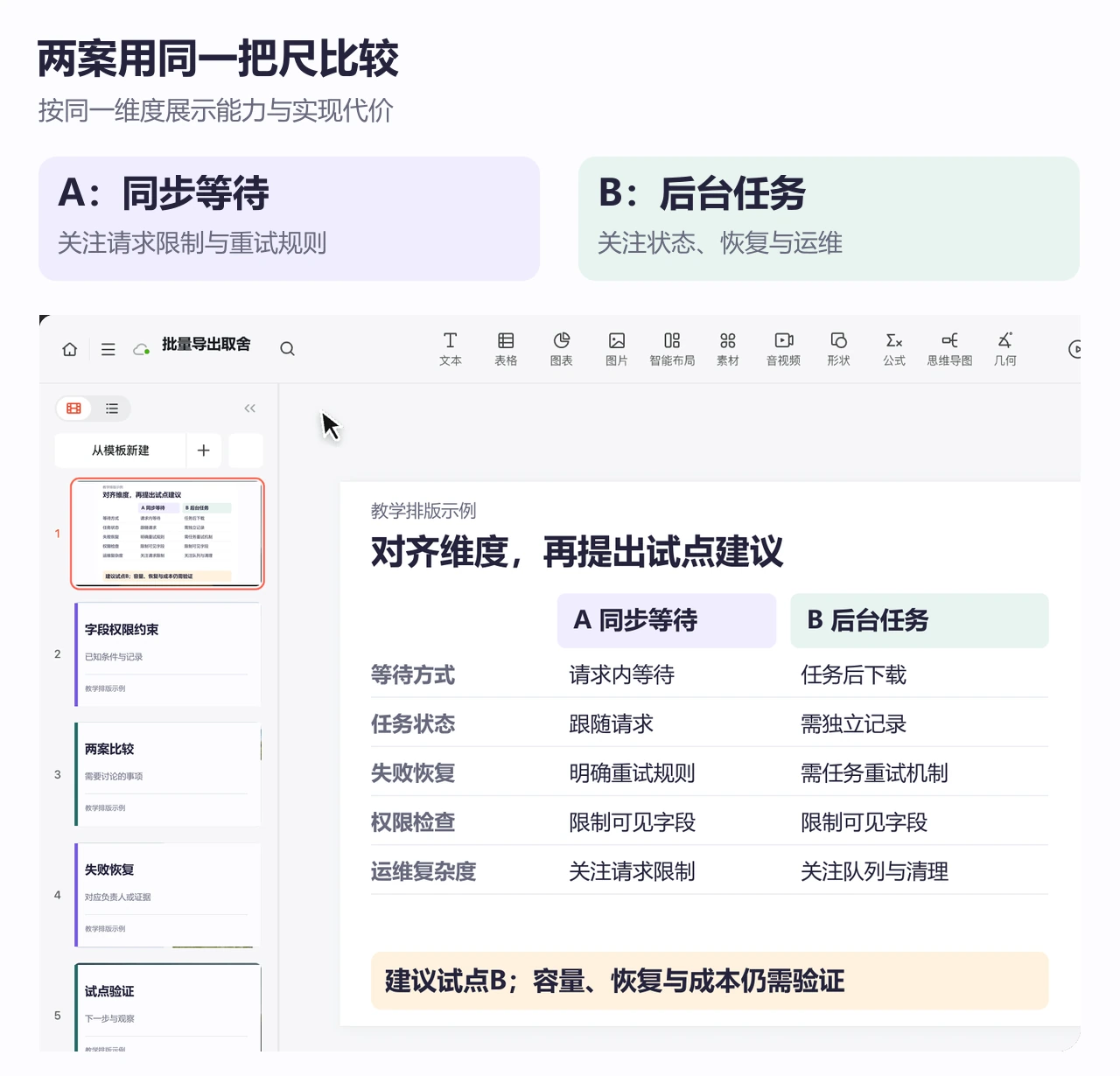The width and height of the screenshot is (1120, 1076).
Task: Click cell 关注队列与清理
Action: [x=875, y=871]
